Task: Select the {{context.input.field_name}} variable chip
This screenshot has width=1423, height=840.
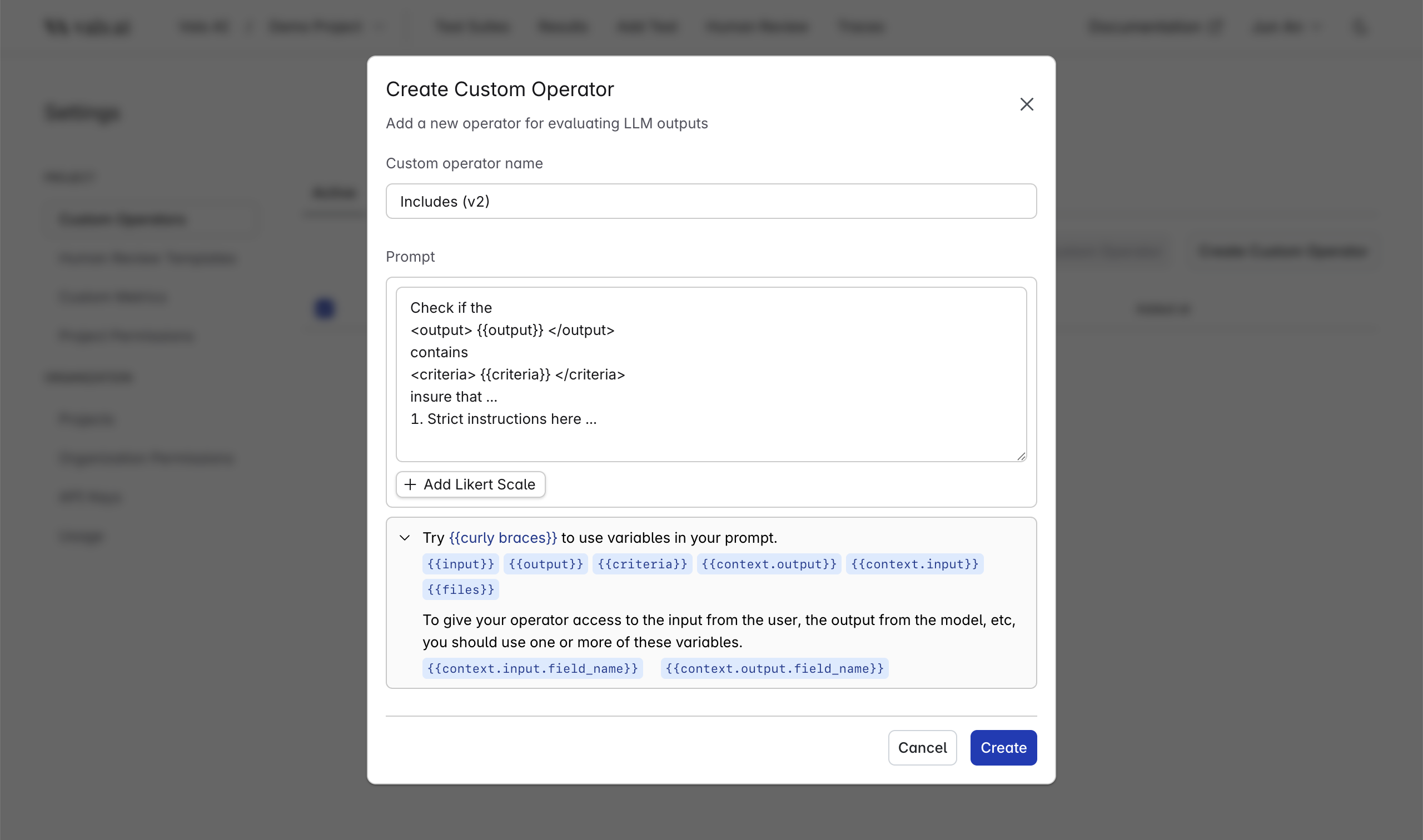Action: (533, 668)
